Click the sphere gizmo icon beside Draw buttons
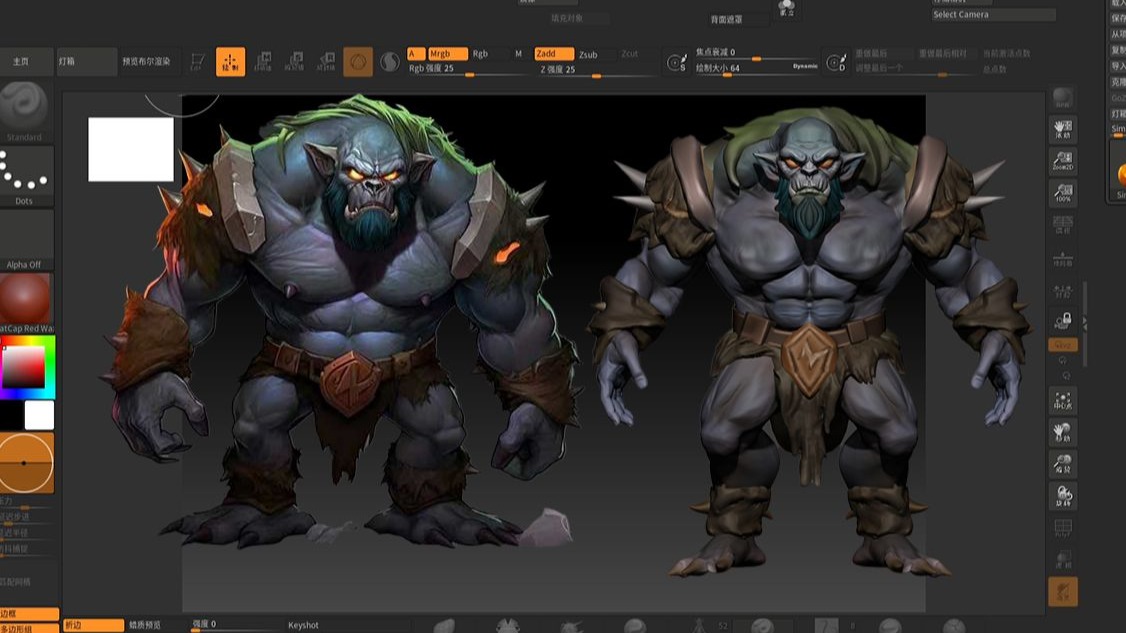1126x633 pixels. pyautogui.click(x=358, y=62)
